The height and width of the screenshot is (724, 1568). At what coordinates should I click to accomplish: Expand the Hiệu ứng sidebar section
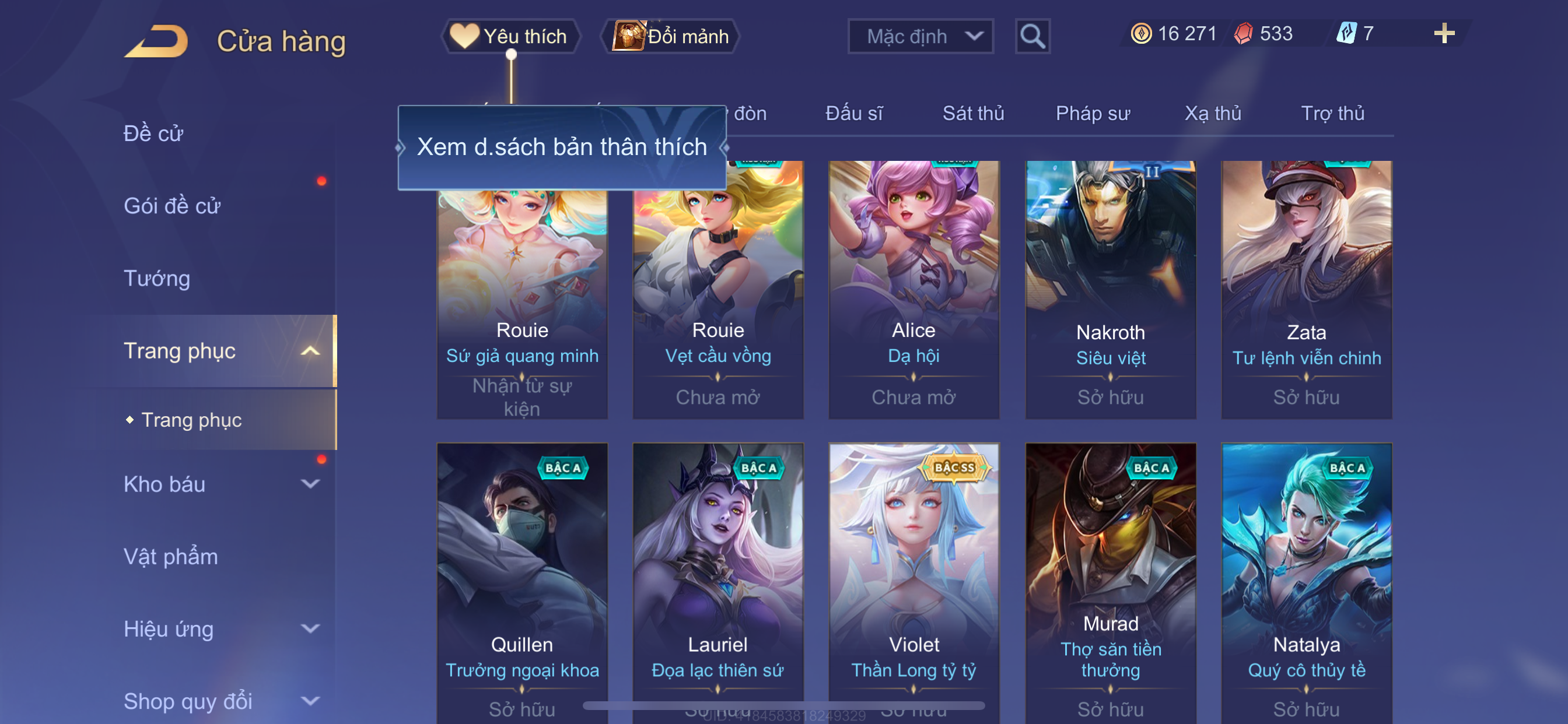[x=310, y=629]
